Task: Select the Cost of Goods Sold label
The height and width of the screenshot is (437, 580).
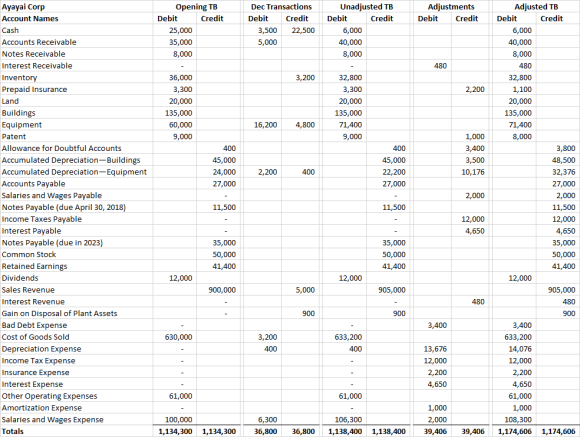Action: pos(36,337)
